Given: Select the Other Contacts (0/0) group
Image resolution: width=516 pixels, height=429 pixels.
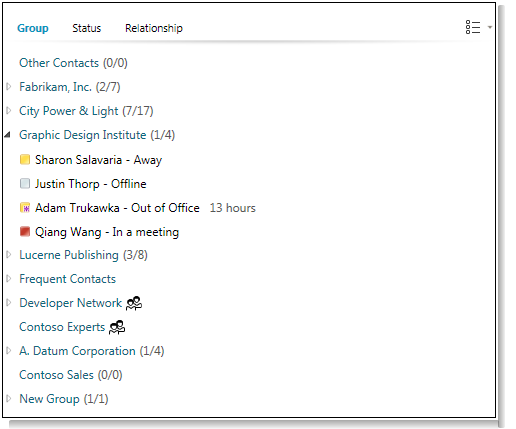Looking at the screenshot, I should [x=73, y=63].
